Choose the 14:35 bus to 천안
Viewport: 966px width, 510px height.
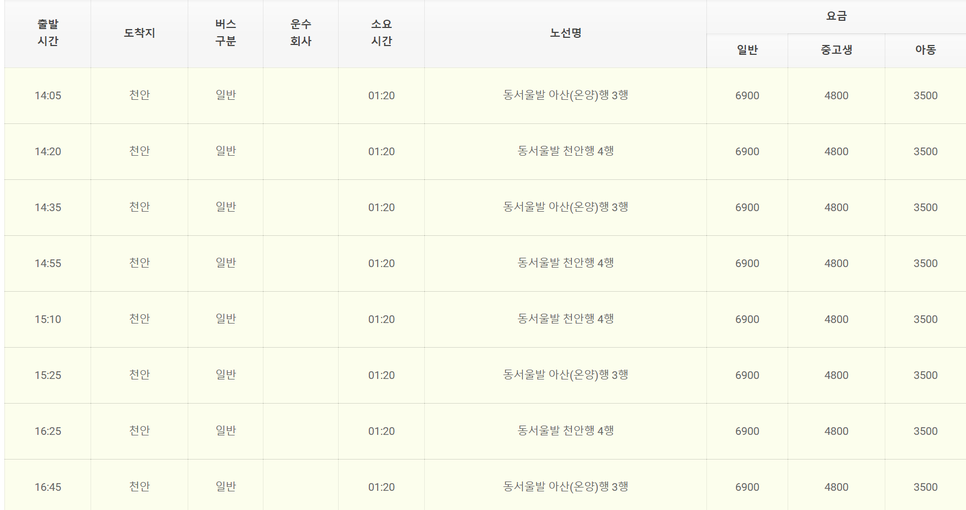pos(485,208)
